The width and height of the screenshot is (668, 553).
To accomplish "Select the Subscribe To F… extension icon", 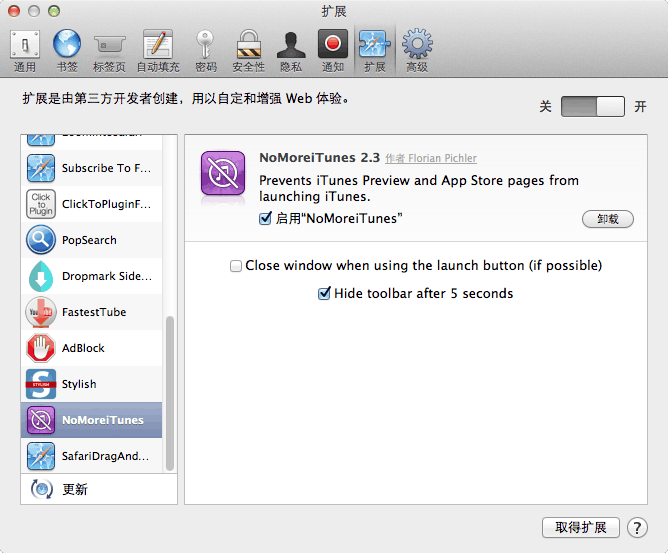I will point(40,168).
